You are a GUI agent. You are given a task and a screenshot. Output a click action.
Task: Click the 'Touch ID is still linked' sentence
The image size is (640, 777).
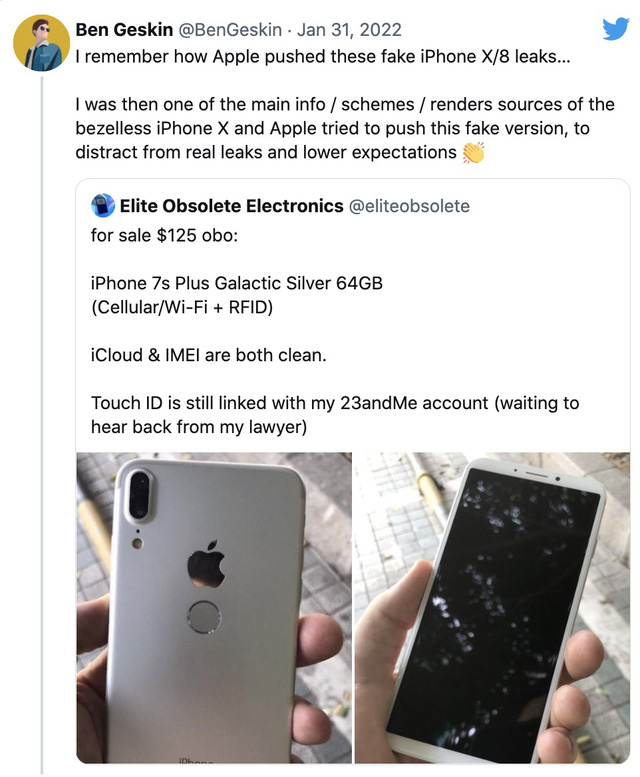point(335,415)
